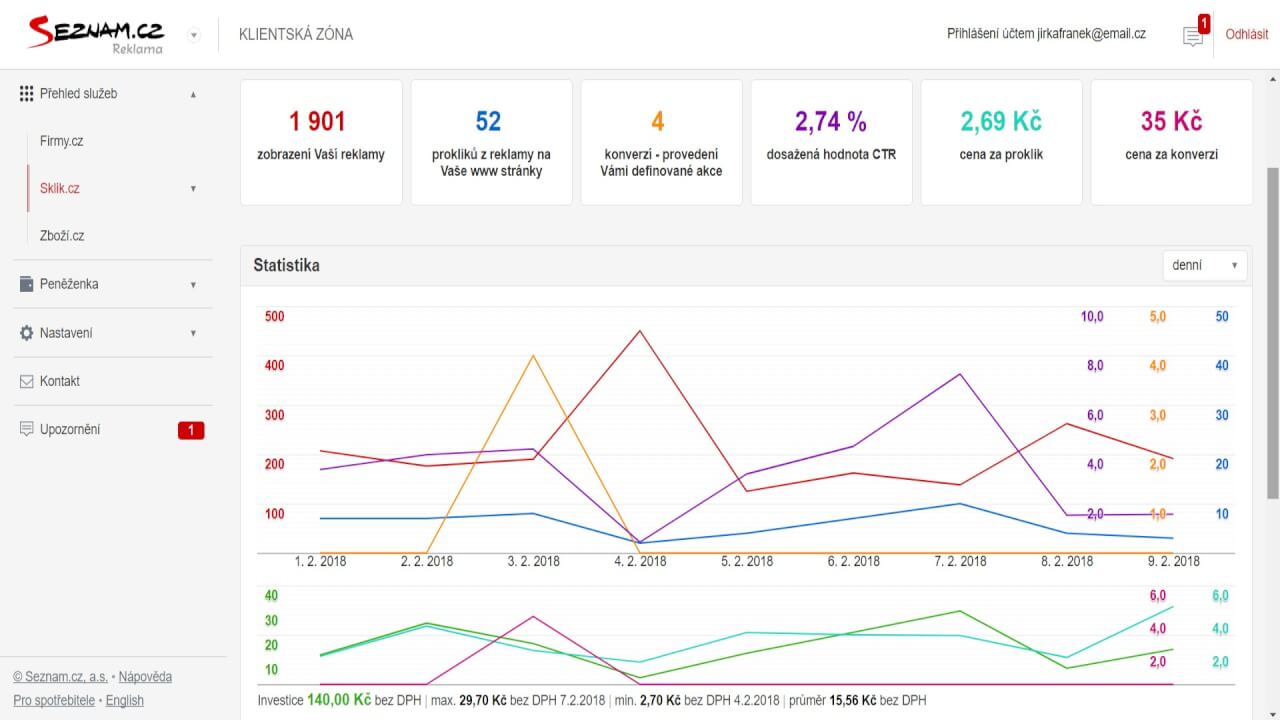Open the Nápověda help link
Image resolution: width=1280 pixels, height=720 pixels.
click(x=145, y=677)
